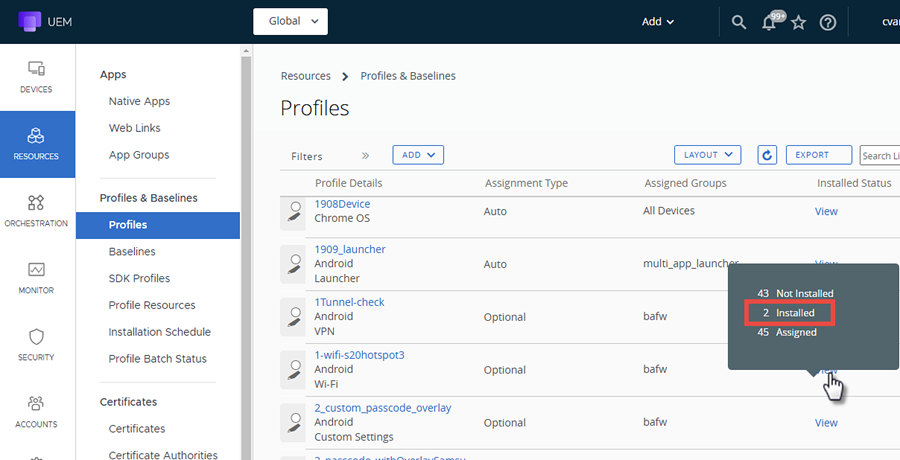Click edit icon for 1-wifi-s20hotspot3 row
The width and height of the screenshot is (900, 460).
(x=294, y=370)
